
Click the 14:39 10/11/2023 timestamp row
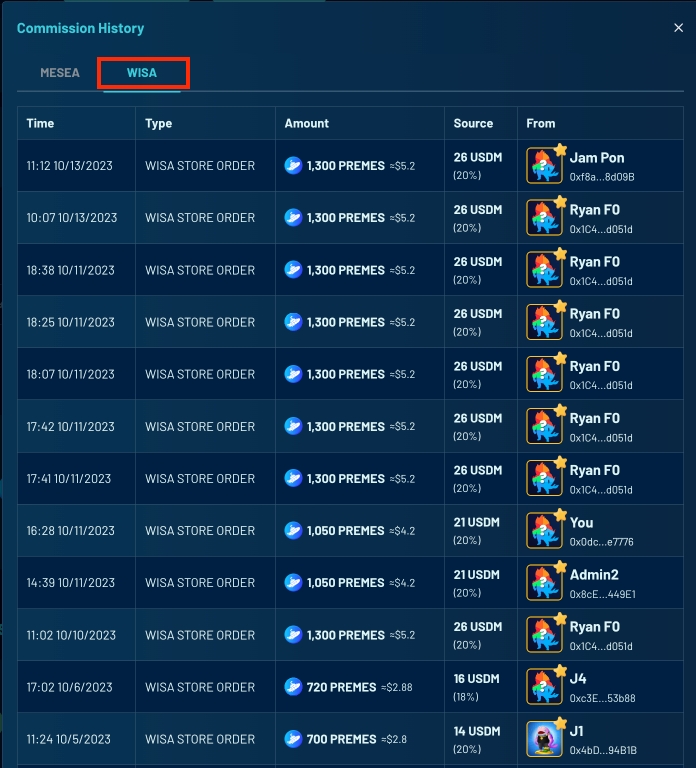tap(70, 583)
